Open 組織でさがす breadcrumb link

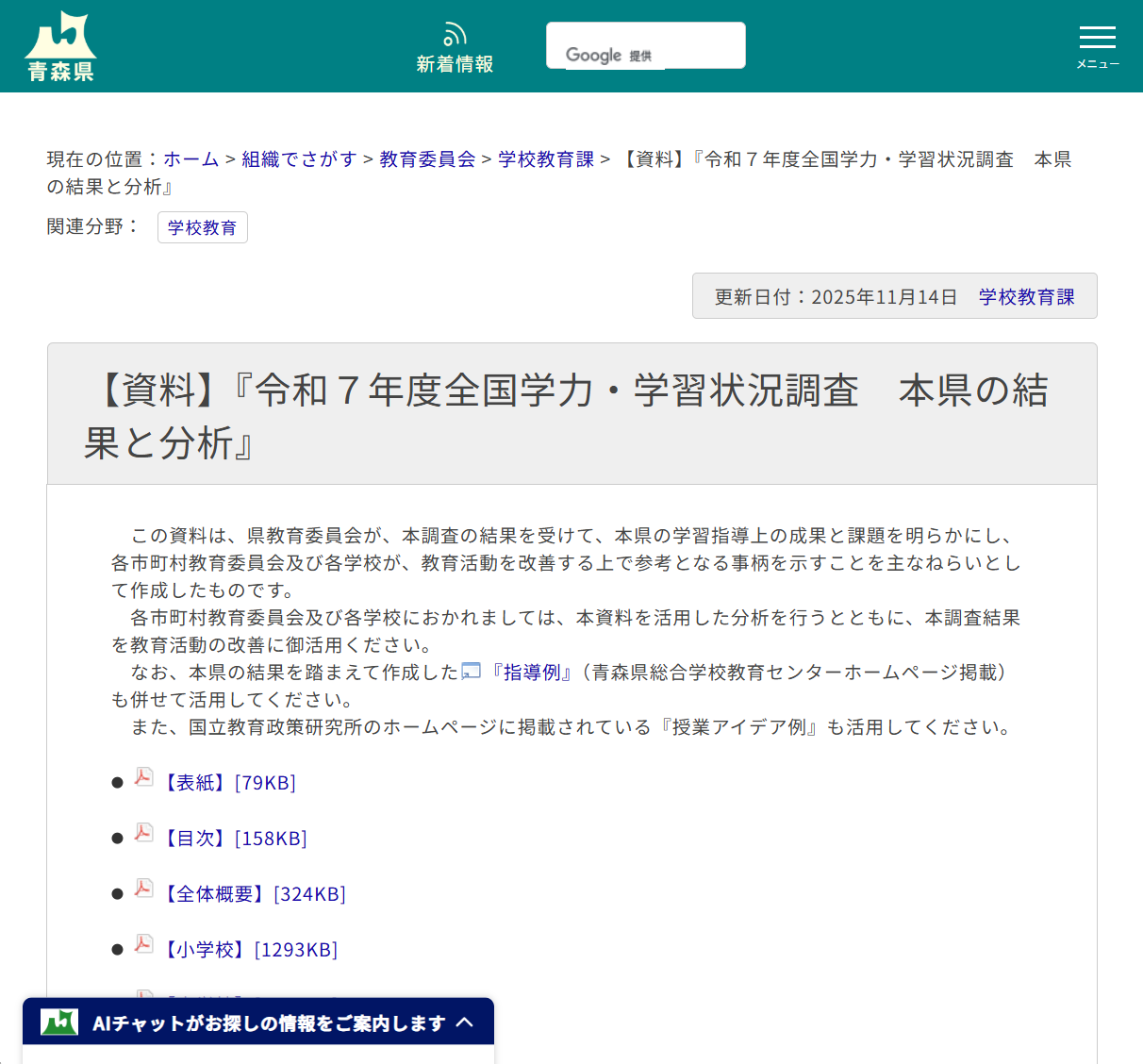[298, 159]
